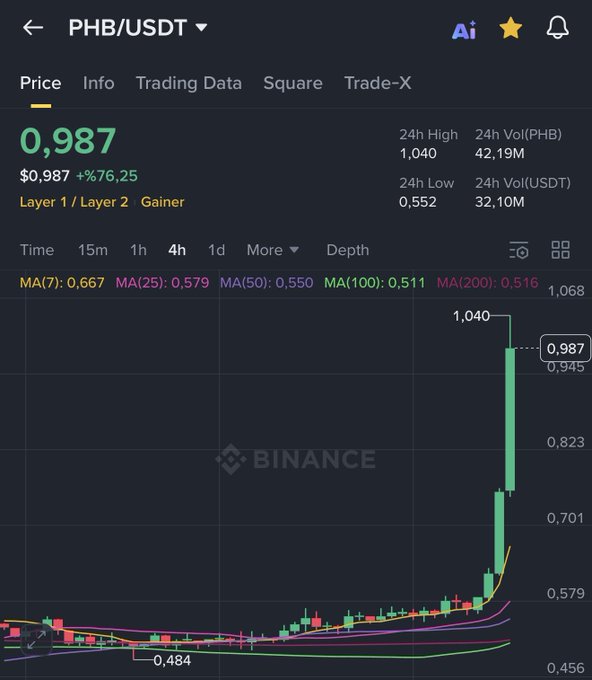Open price alert bell icon
592x680 pixels.
click(557, 28)
